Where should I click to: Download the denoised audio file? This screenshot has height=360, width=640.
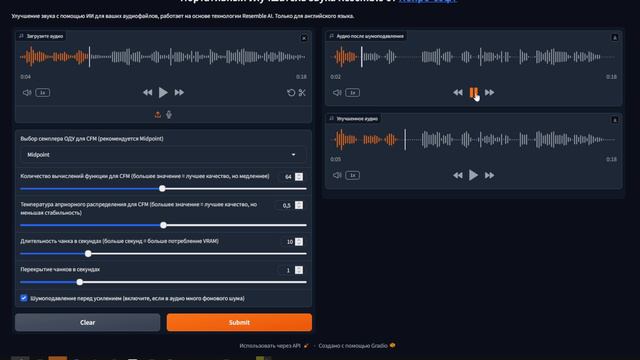[615, 38]
